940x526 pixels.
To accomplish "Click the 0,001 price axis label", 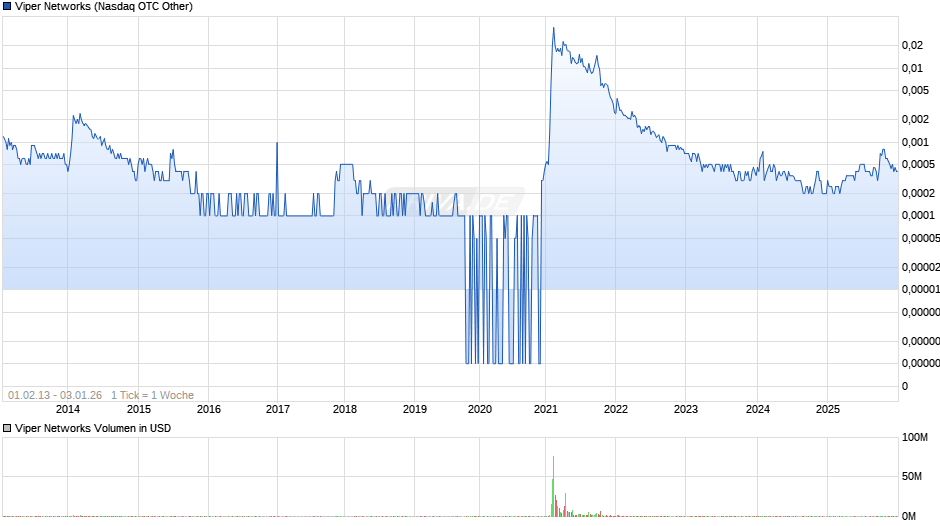I will coord(915,142).
